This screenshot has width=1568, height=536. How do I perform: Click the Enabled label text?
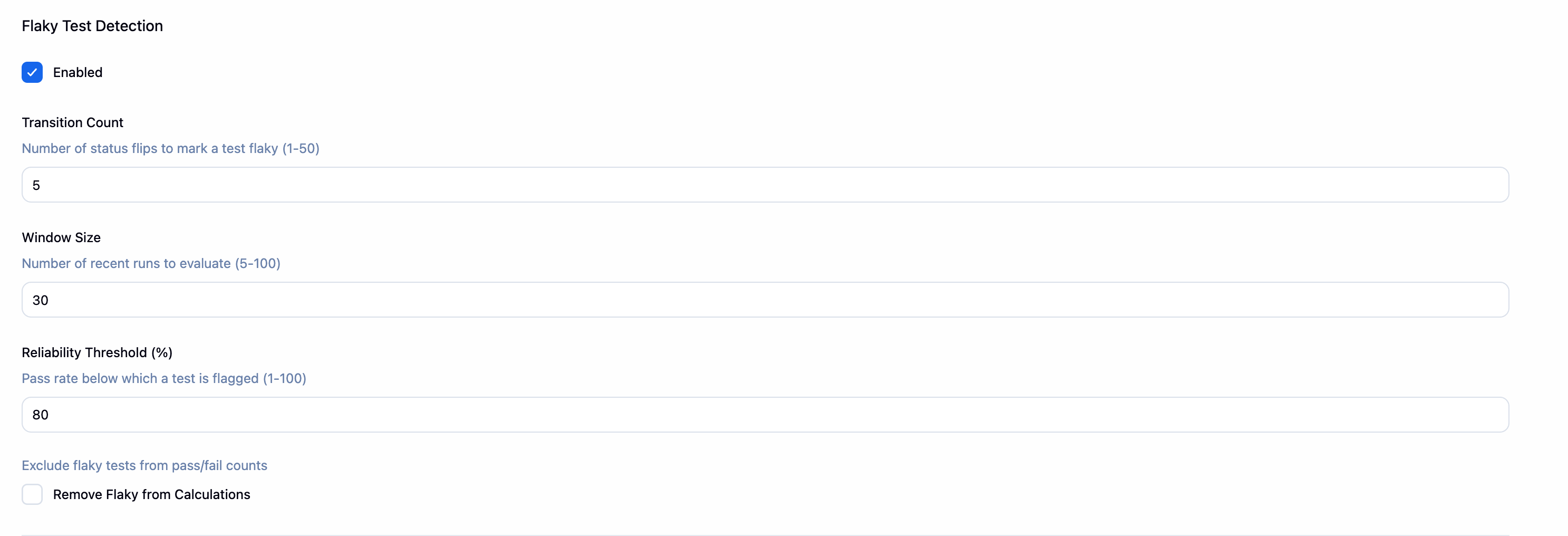pyautogui.click(x=78, y=72)
